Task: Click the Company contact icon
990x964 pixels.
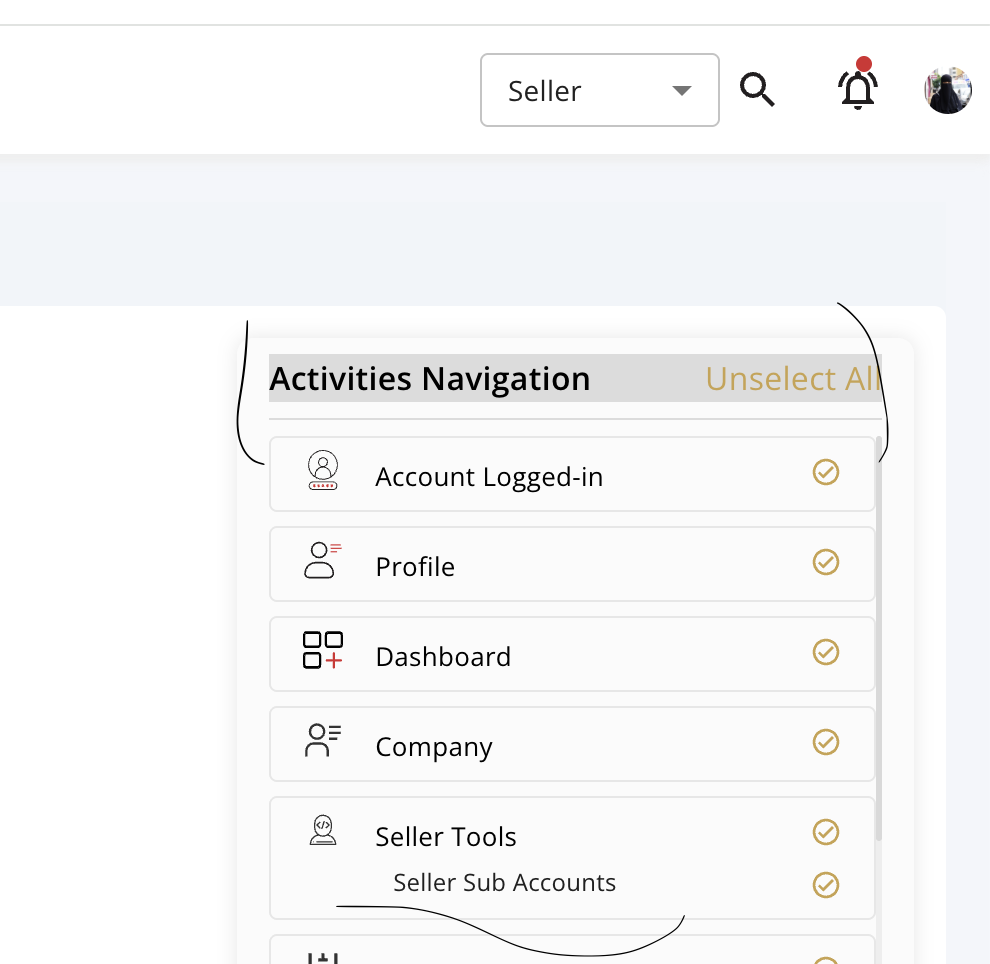Action: (323, 740)
